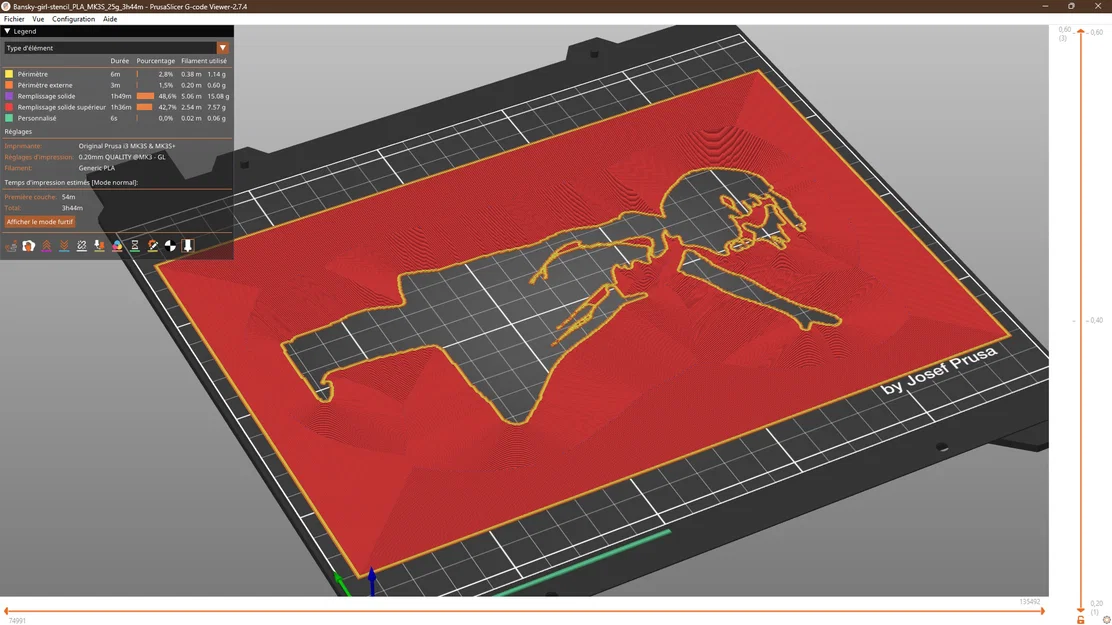1112x625 pixels.
Task: Toggle print pauses hourglass icon
Action: click(x=135, y=245)
